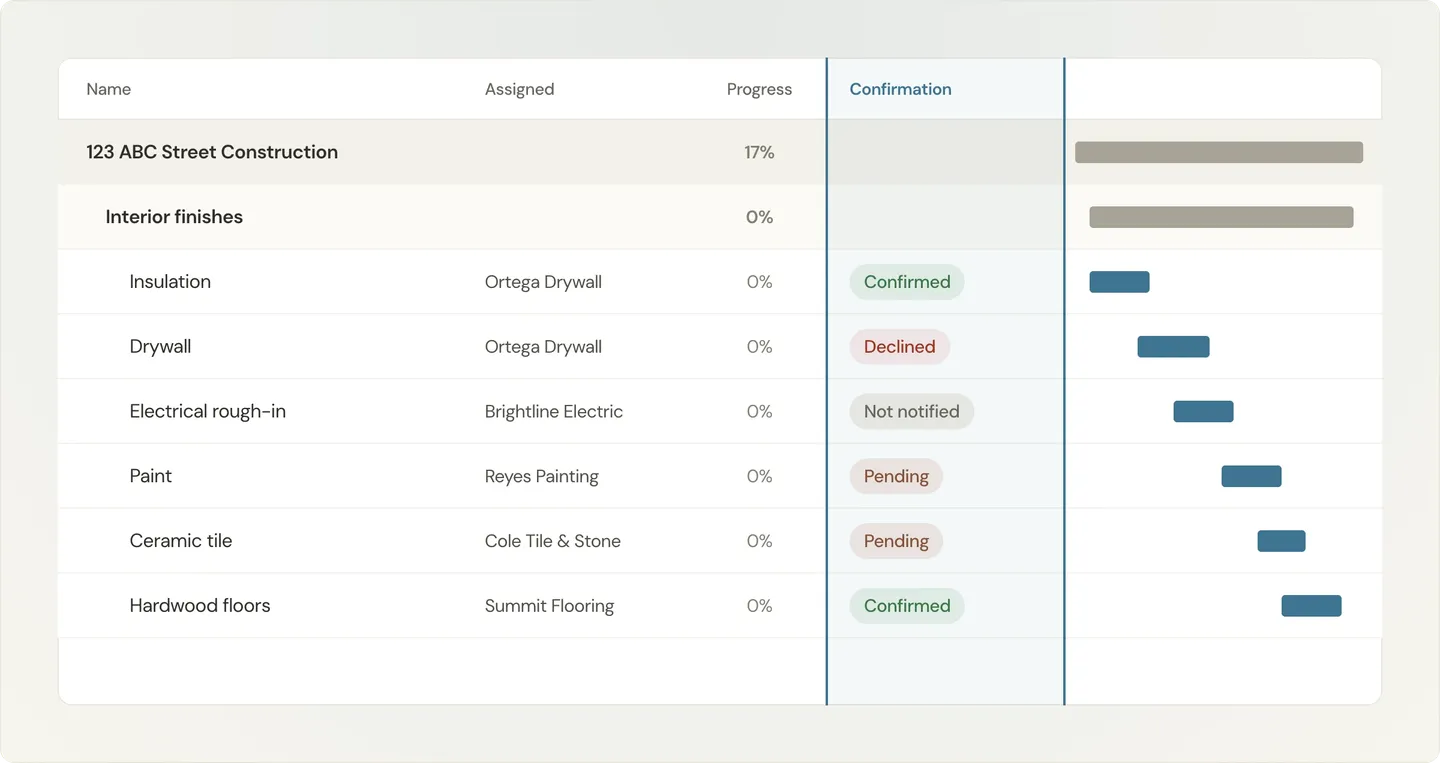Select the Drywall Gantt bar
Screen dimensions: 1440x763
click(1173, 347)
